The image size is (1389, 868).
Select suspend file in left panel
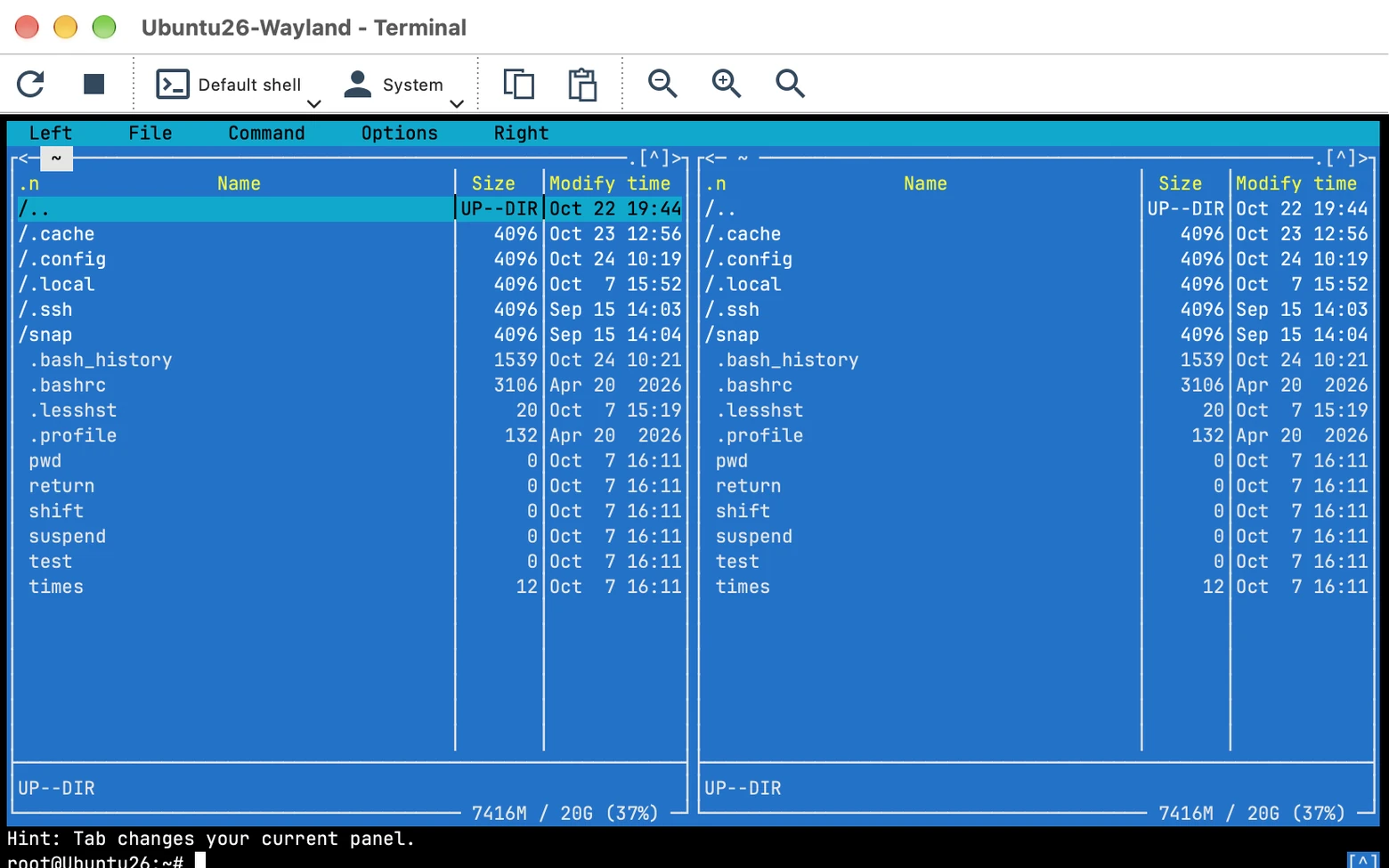tap(349, 537)
